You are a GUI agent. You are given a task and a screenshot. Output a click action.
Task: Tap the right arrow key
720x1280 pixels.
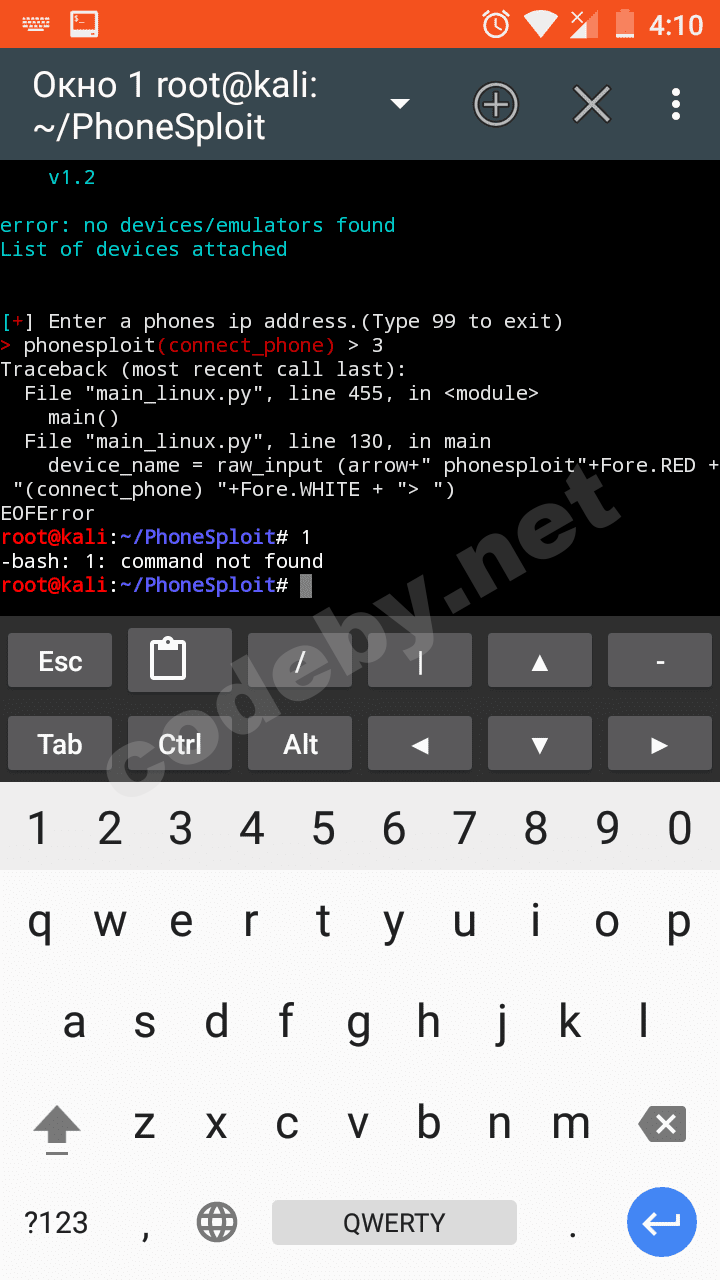point(660,743)
